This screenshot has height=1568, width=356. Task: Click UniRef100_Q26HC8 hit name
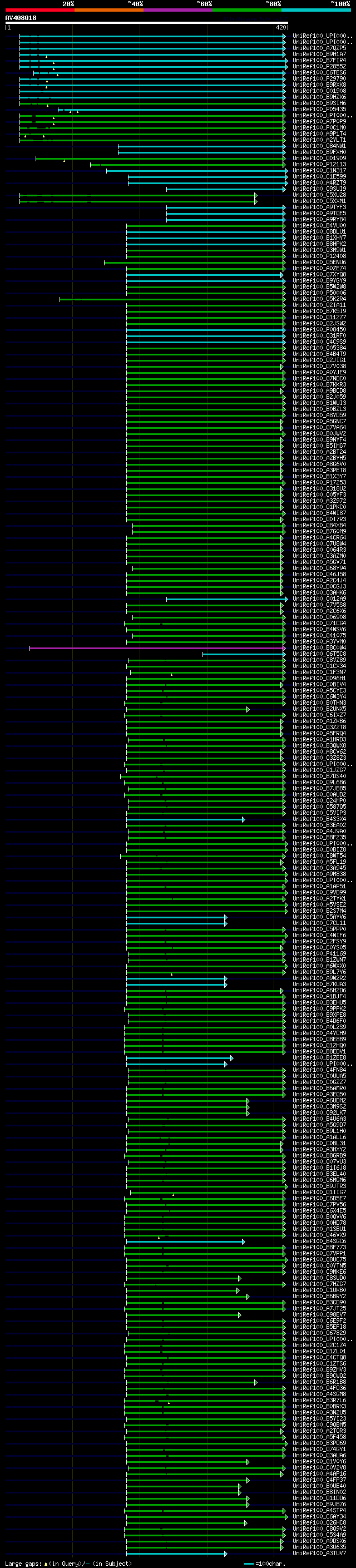[319, 1524]
